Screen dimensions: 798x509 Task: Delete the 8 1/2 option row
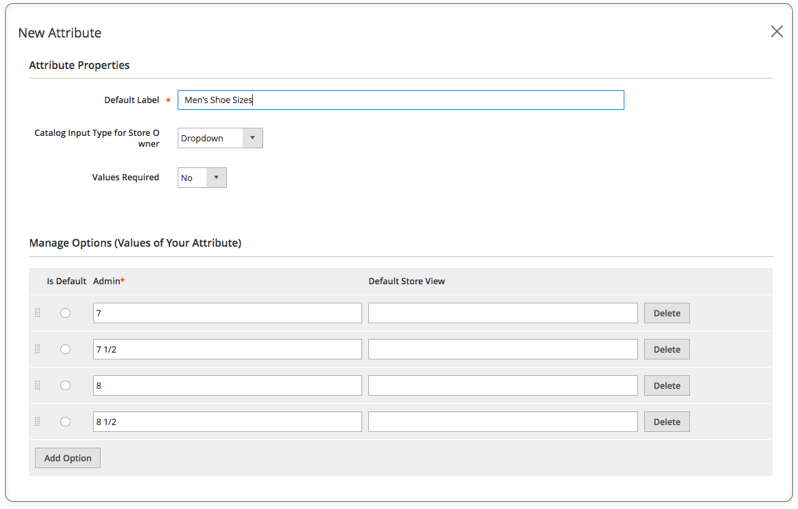point(667,421)
